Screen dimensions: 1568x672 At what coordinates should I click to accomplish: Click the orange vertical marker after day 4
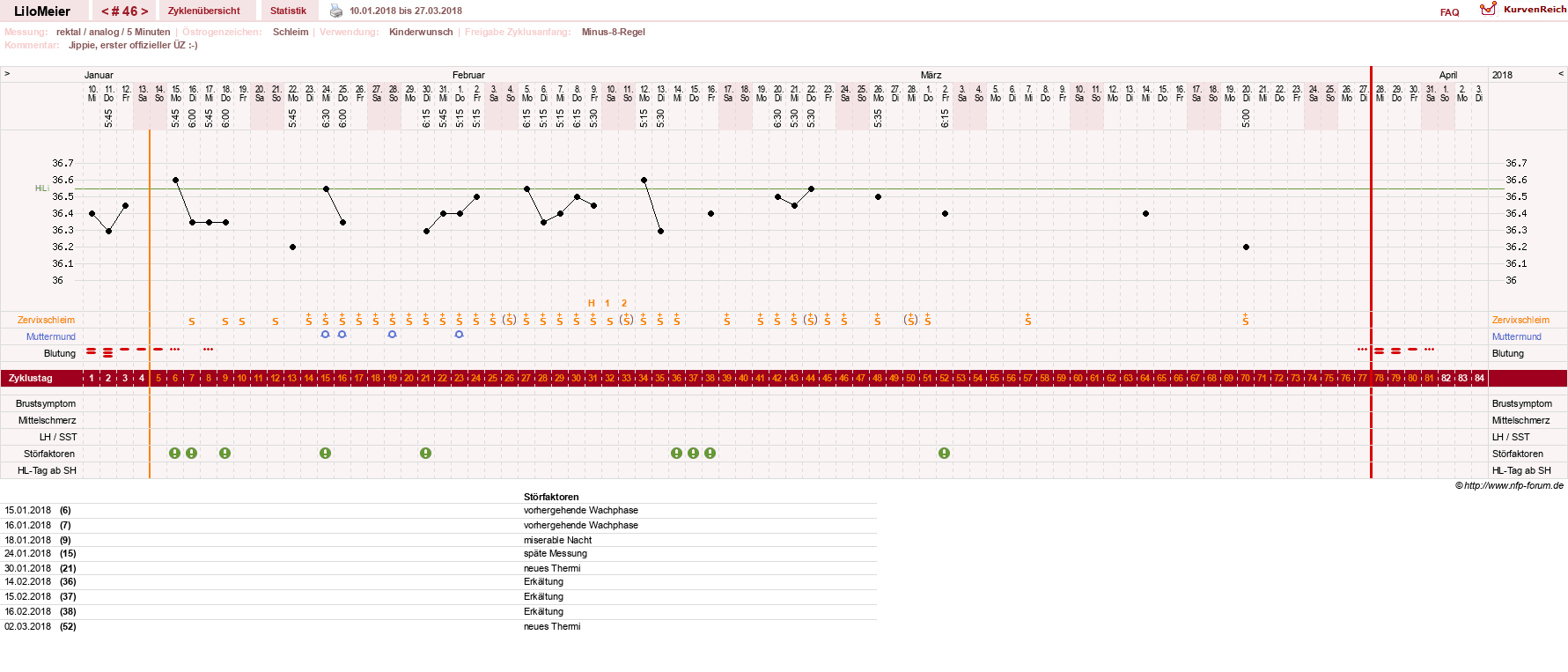click(150, 304)
